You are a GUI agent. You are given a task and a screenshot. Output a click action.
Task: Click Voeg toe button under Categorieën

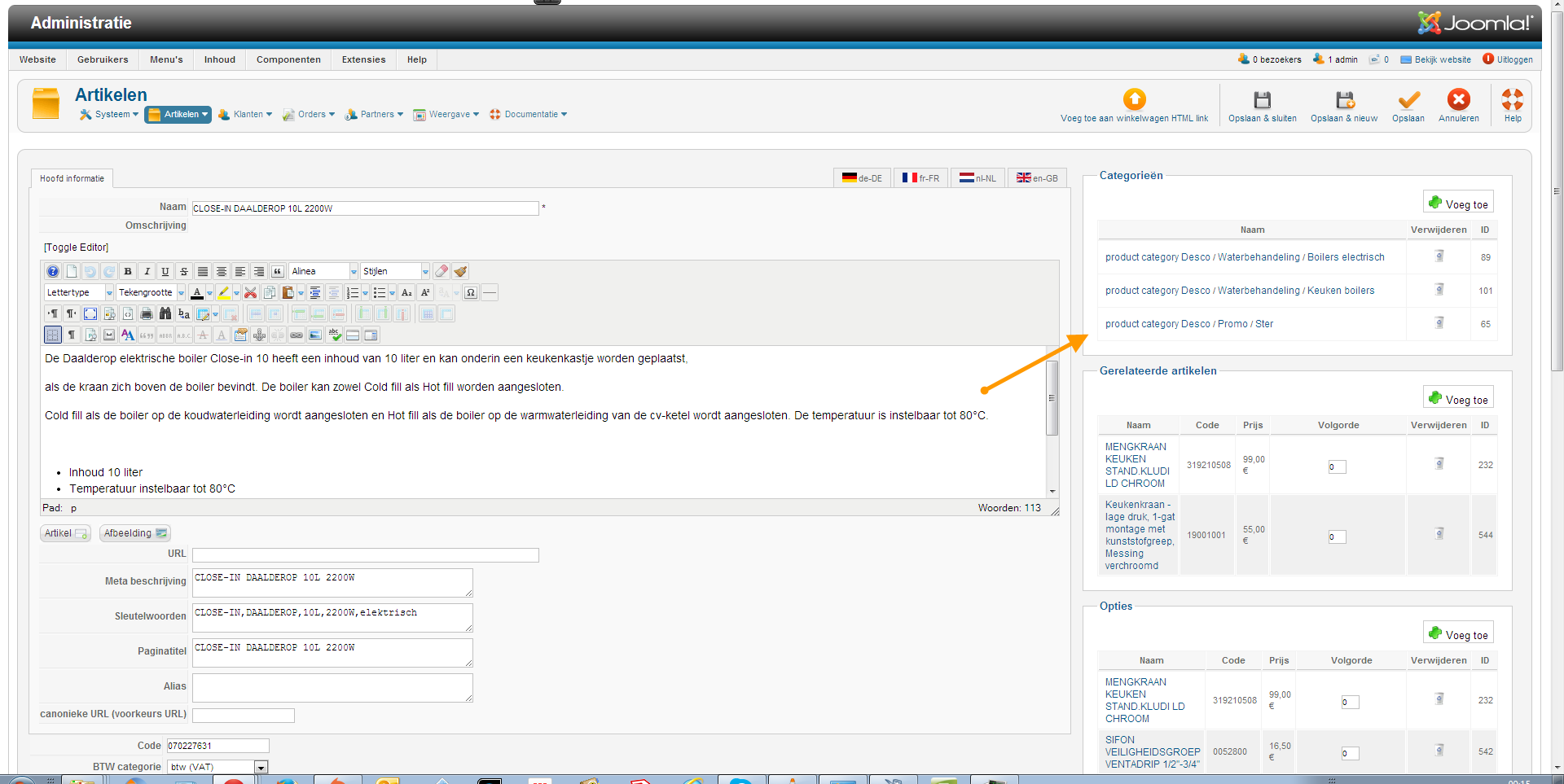1458,204
